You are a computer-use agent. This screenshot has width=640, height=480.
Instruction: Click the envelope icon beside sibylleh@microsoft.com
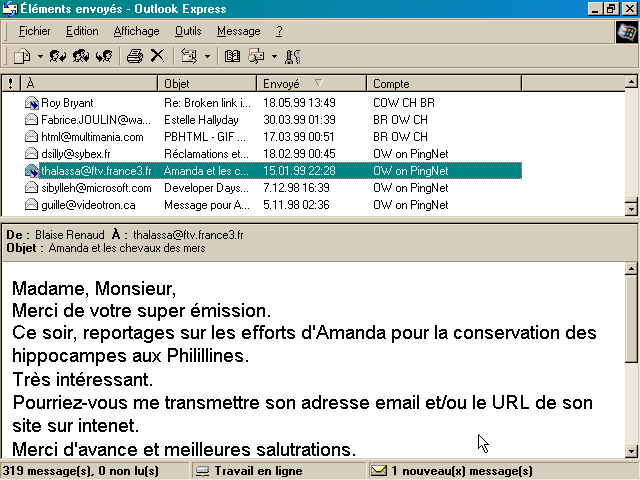[x=31, y=188]
